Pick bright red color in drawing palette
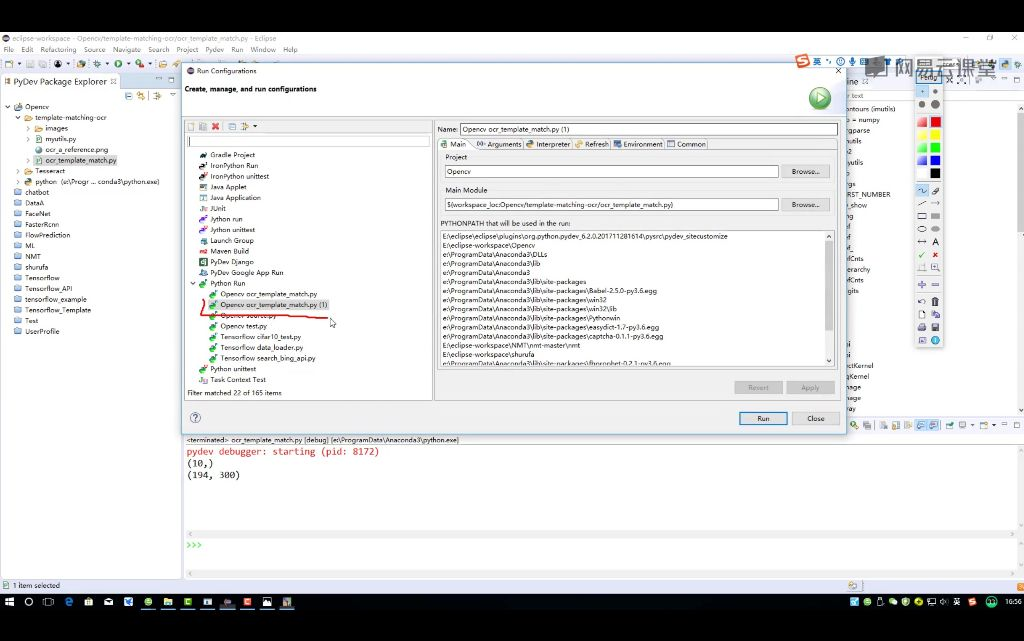 (x=935, y=122)
